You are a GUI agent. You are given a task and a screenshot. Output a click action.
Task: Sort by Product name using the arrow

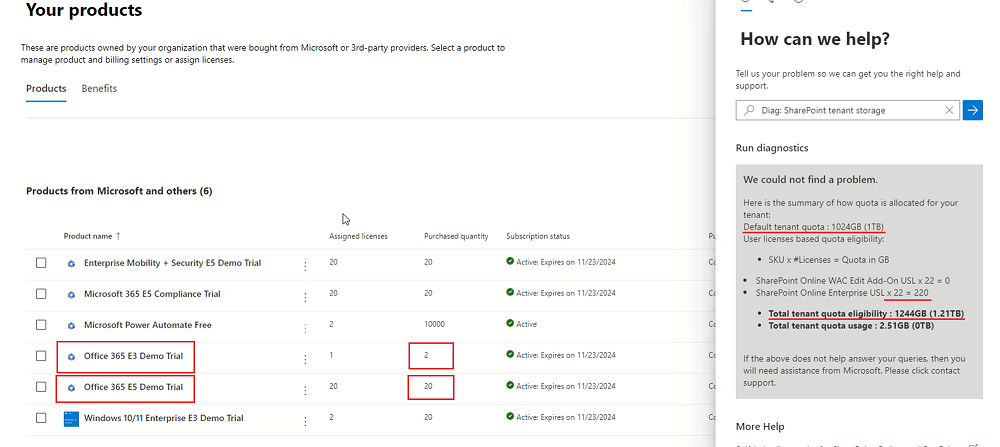118,236
